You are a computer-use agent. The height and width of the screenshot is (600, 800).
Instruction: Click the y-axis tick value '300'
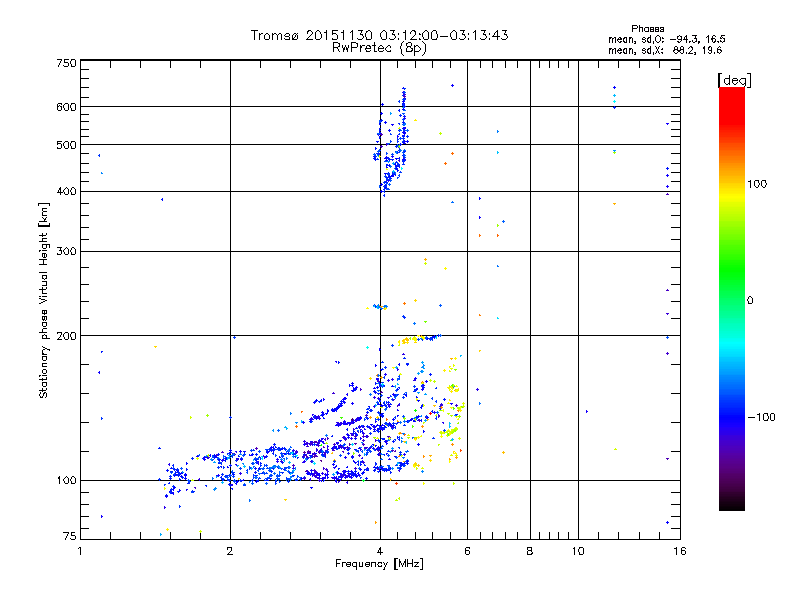pyautogui.click(x=67, y=251)
